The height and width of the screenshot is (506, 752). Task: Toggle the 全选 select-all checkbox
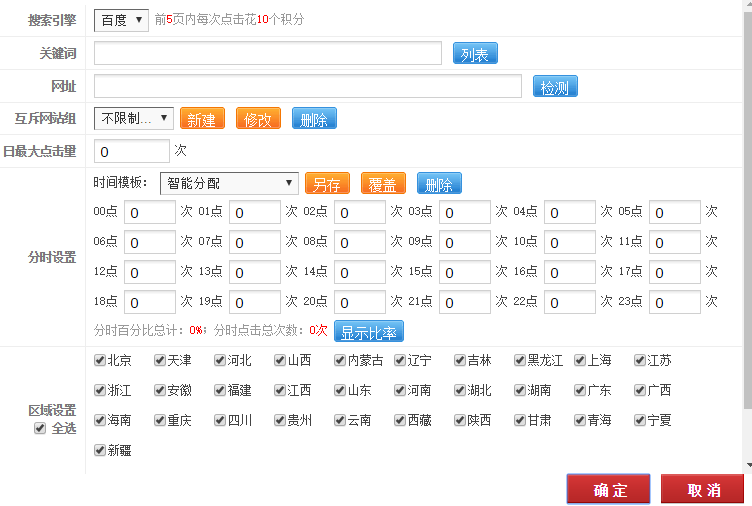point(40,428)
